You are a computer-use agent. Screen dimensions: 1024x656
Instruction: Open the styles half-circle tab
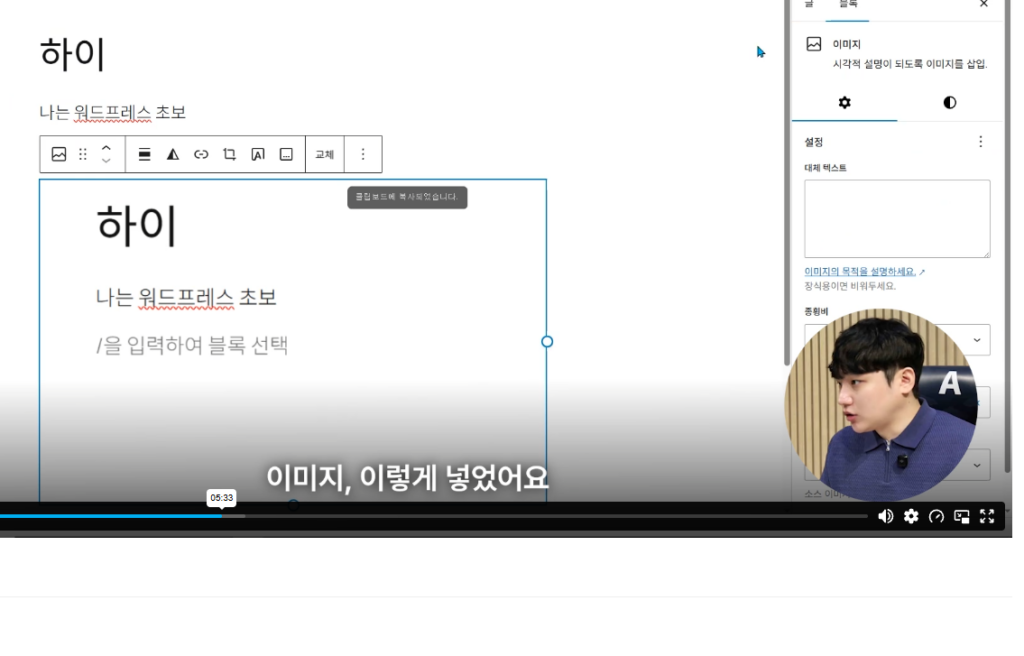(950, 103)
